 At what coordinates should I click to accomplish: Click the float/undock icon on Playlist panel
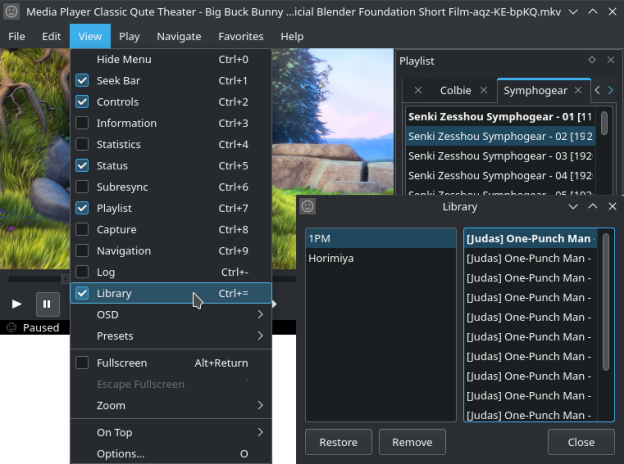click(x=592, y=61)
